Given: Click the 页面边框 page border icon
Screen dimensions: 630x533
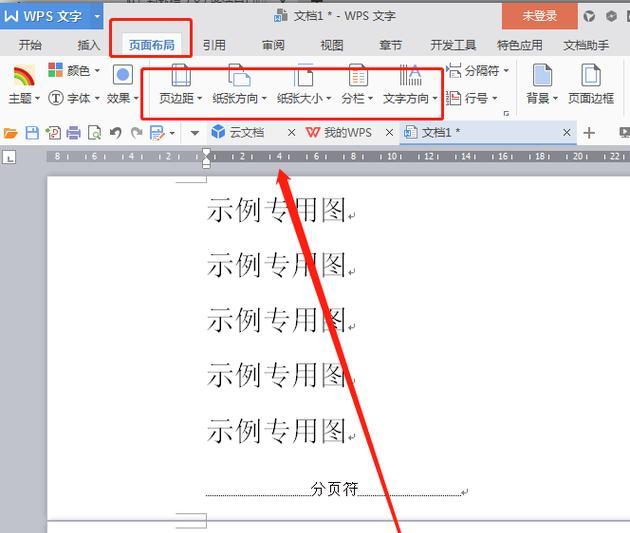Looking at the screenshot, I should point(591,75).
